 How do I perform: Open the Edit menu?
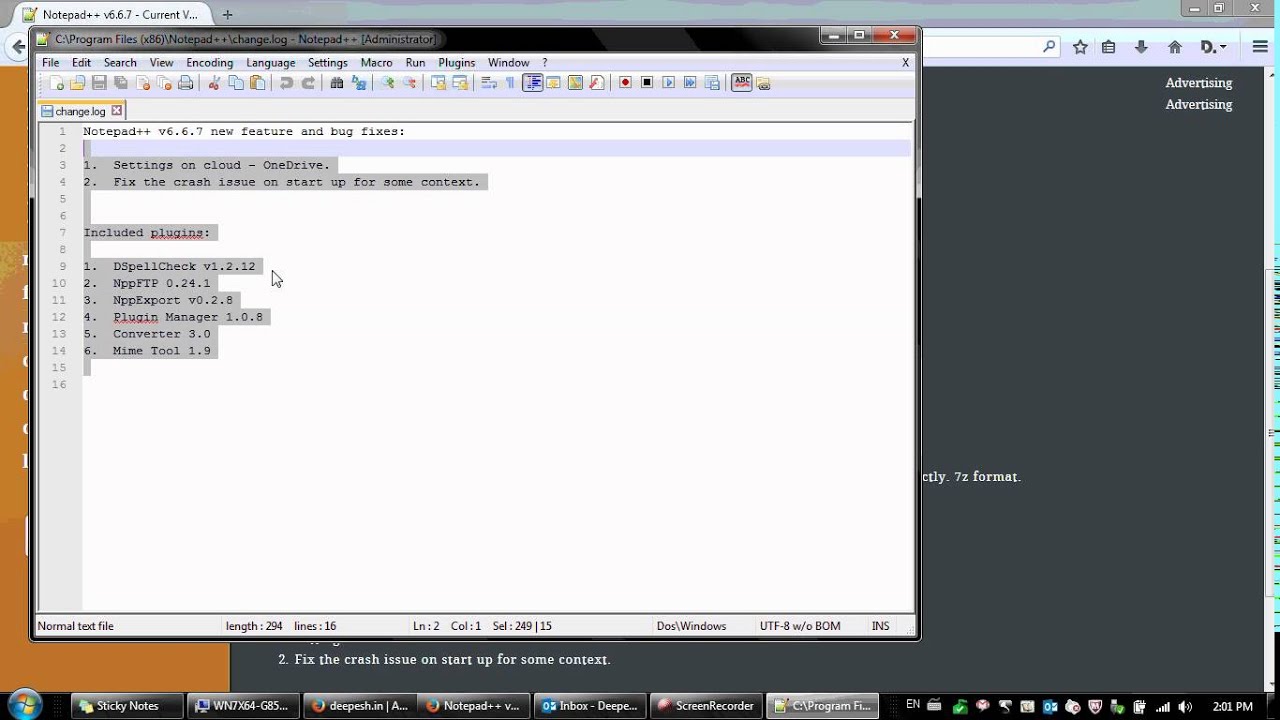point(81,62)
